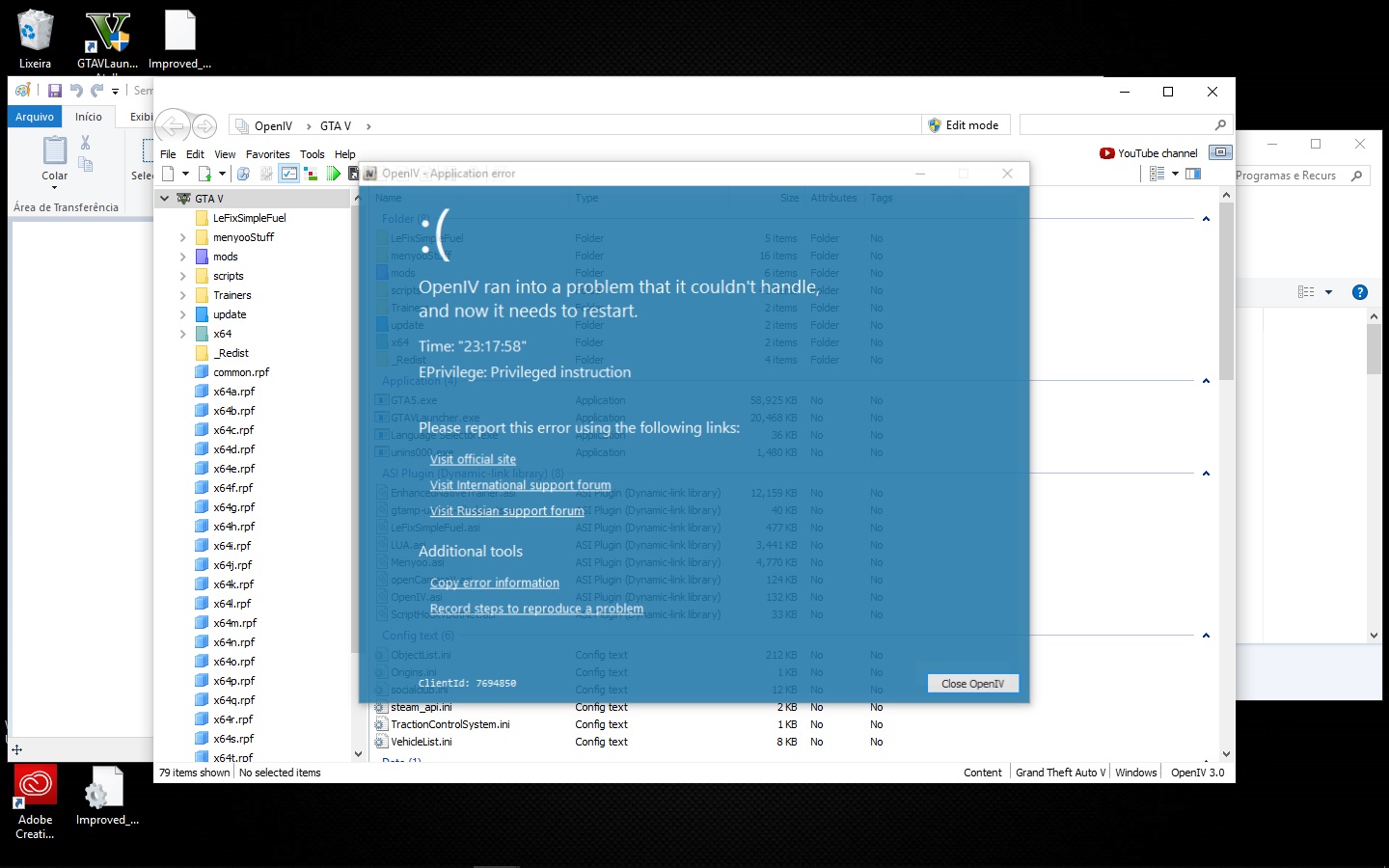This screenshot has height=868, width=1389.
Task: Toggle the highlighted checklist view toolbar button
Action: pos(288,174)
